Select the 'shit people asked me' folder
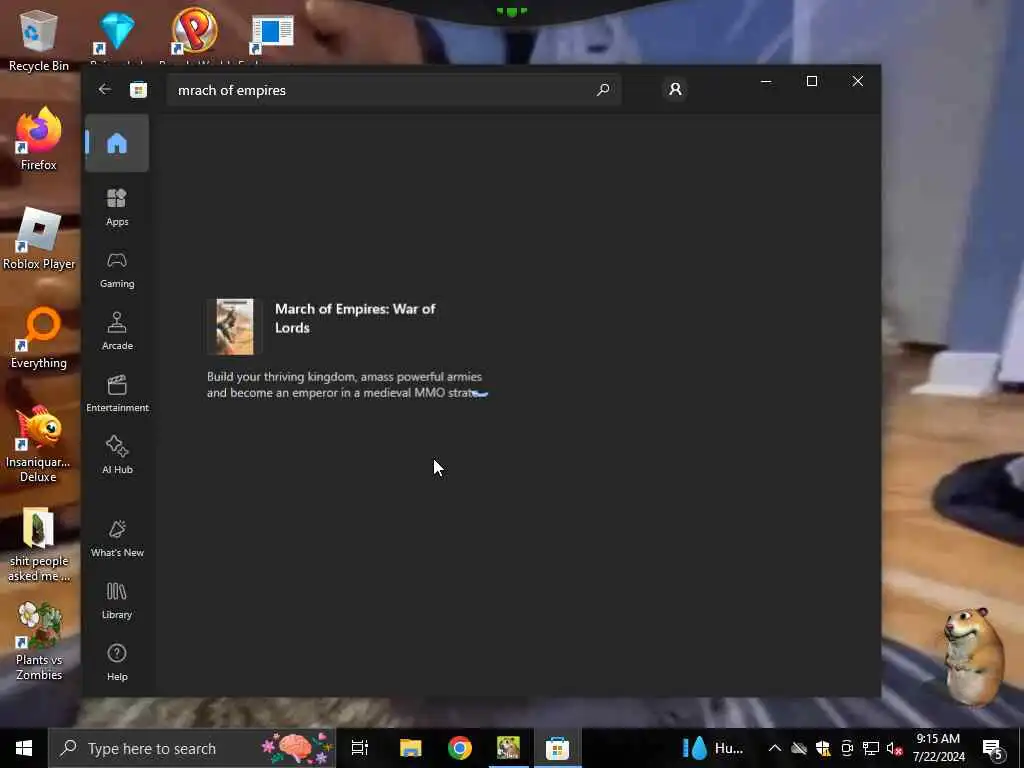Image resolution: width=1024 pixels, height=768 pixels. (39, 545)
